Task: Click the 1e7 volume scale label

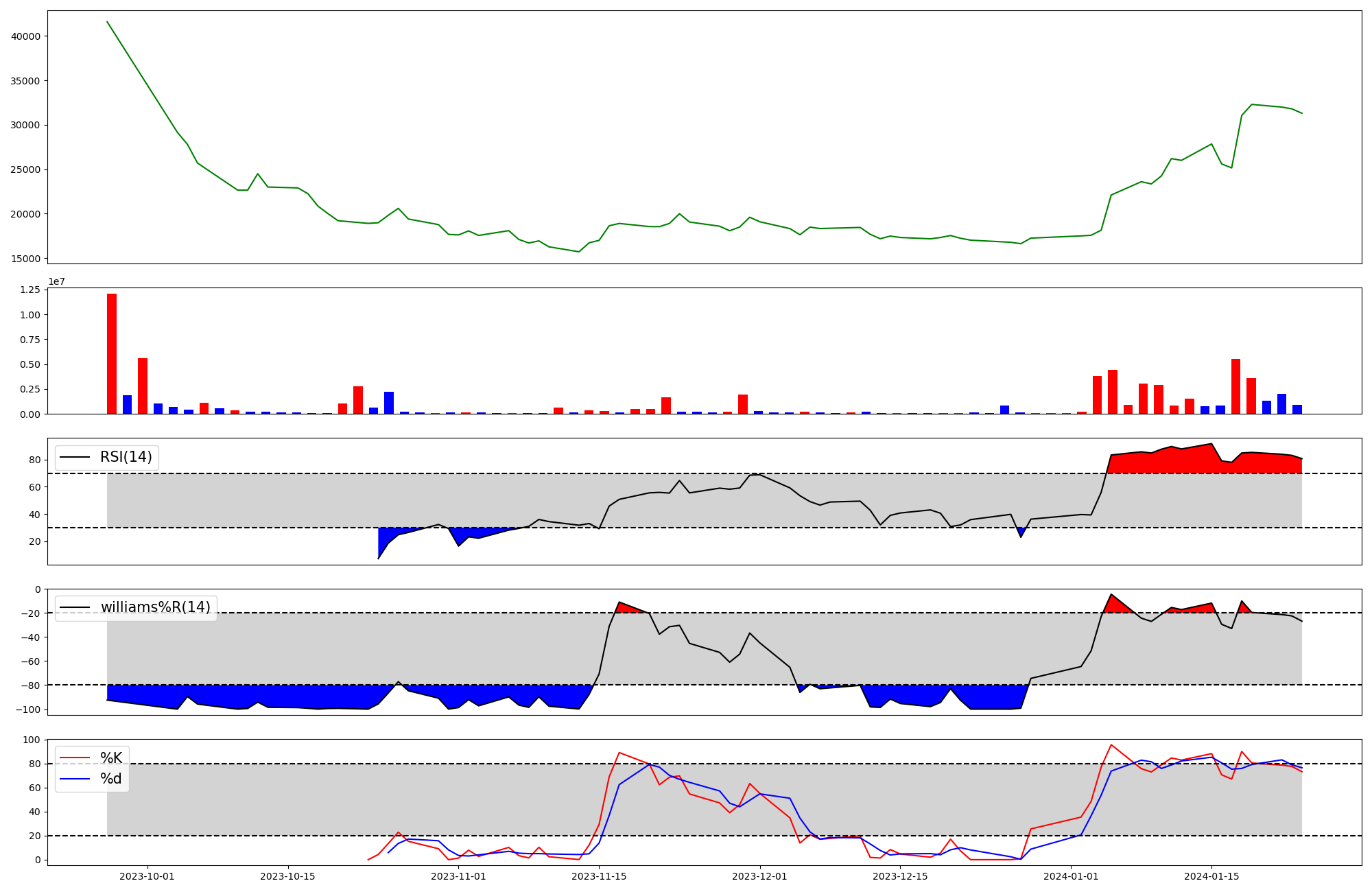Action: pyautogui.click(x=56, y=281)
